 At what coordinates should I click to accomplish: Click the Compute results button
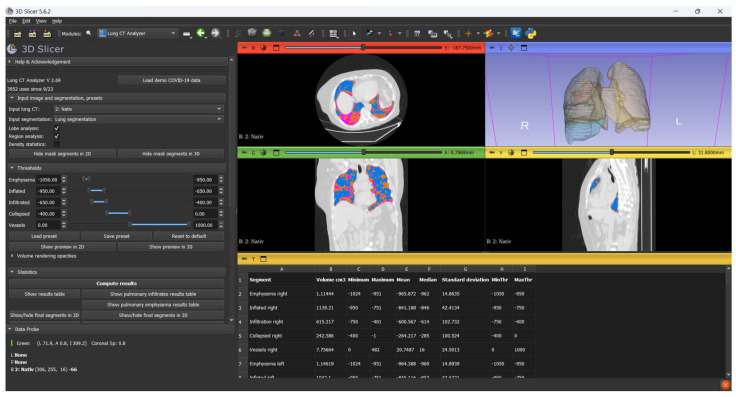coord(116,283)
